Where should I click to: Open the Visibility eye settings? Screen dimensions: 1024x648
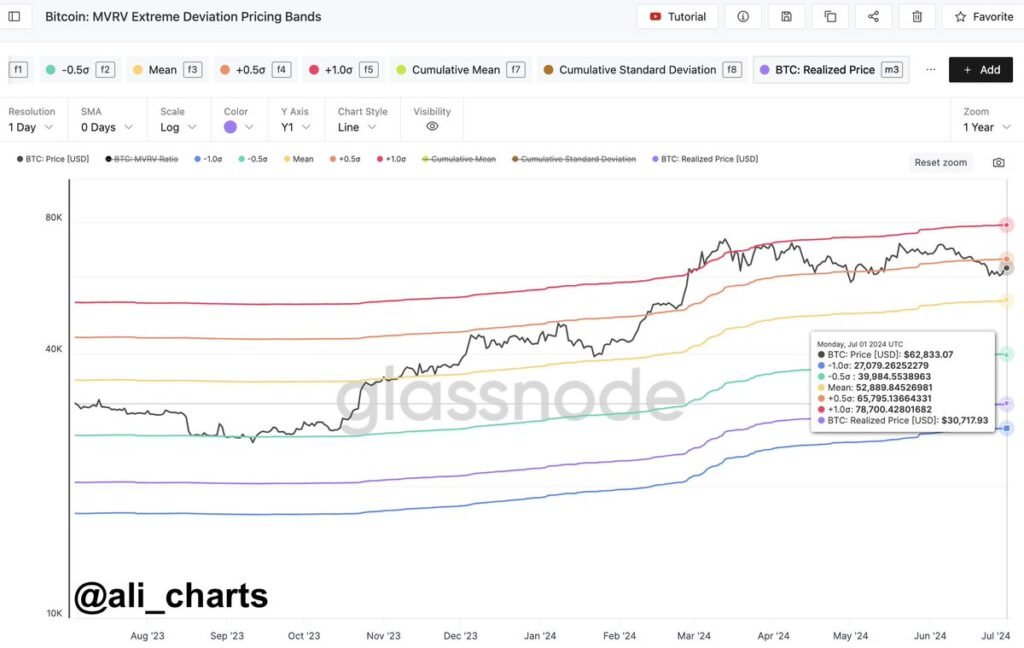coord(431,127)
